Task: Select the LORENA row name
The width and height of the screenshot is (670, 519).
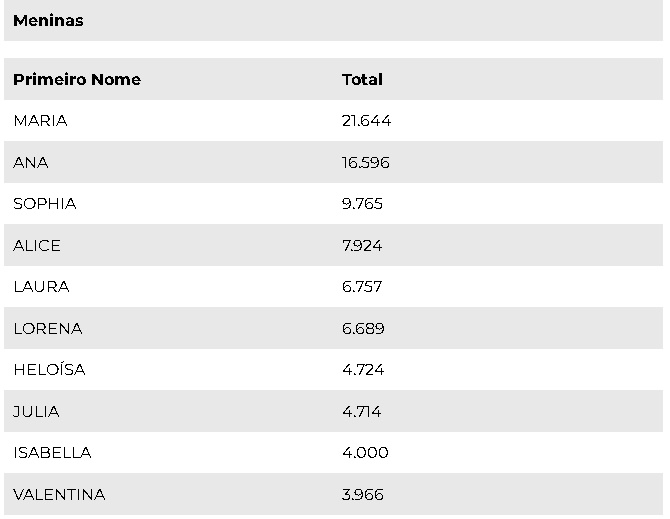Action: tap(47, 328)
